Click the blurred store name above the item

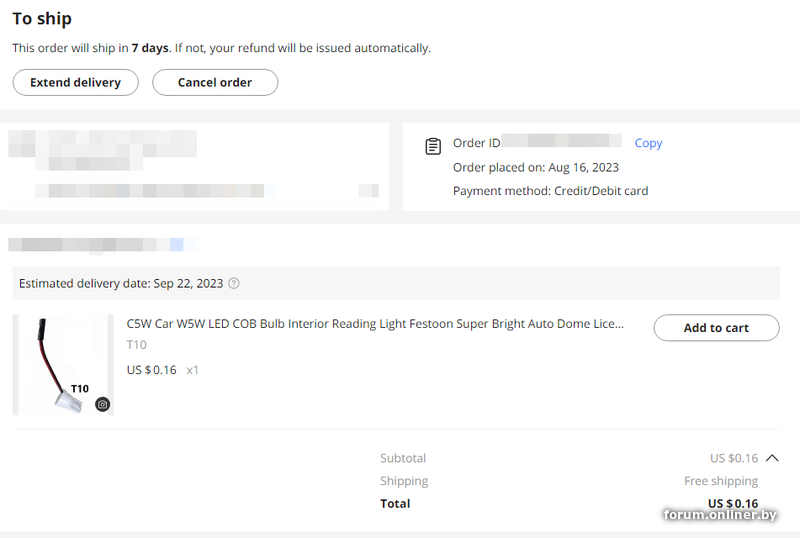click(x=88, y=244)
